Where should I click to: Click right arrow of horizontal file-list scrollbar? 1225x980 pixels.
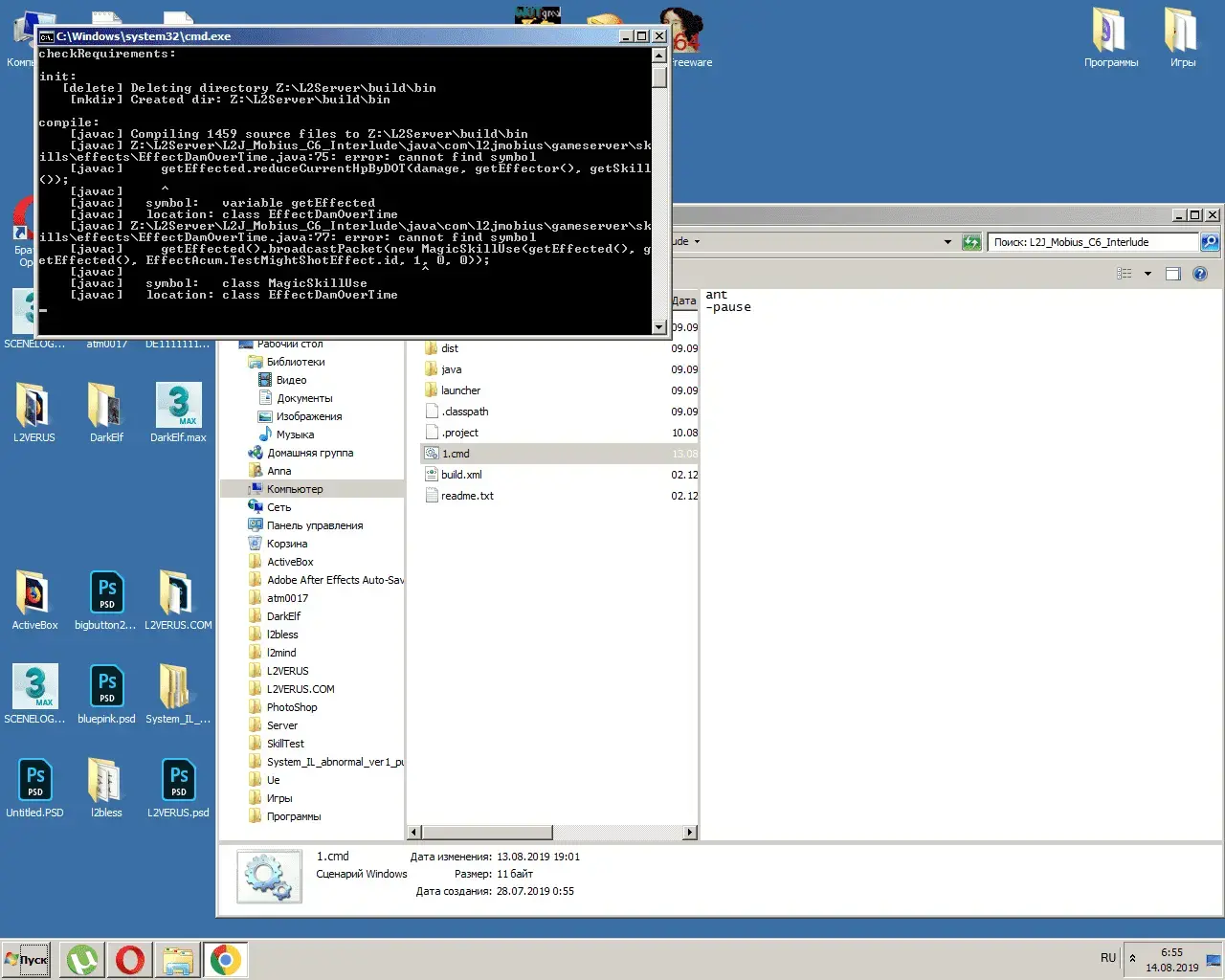click(x=689, y=833)
